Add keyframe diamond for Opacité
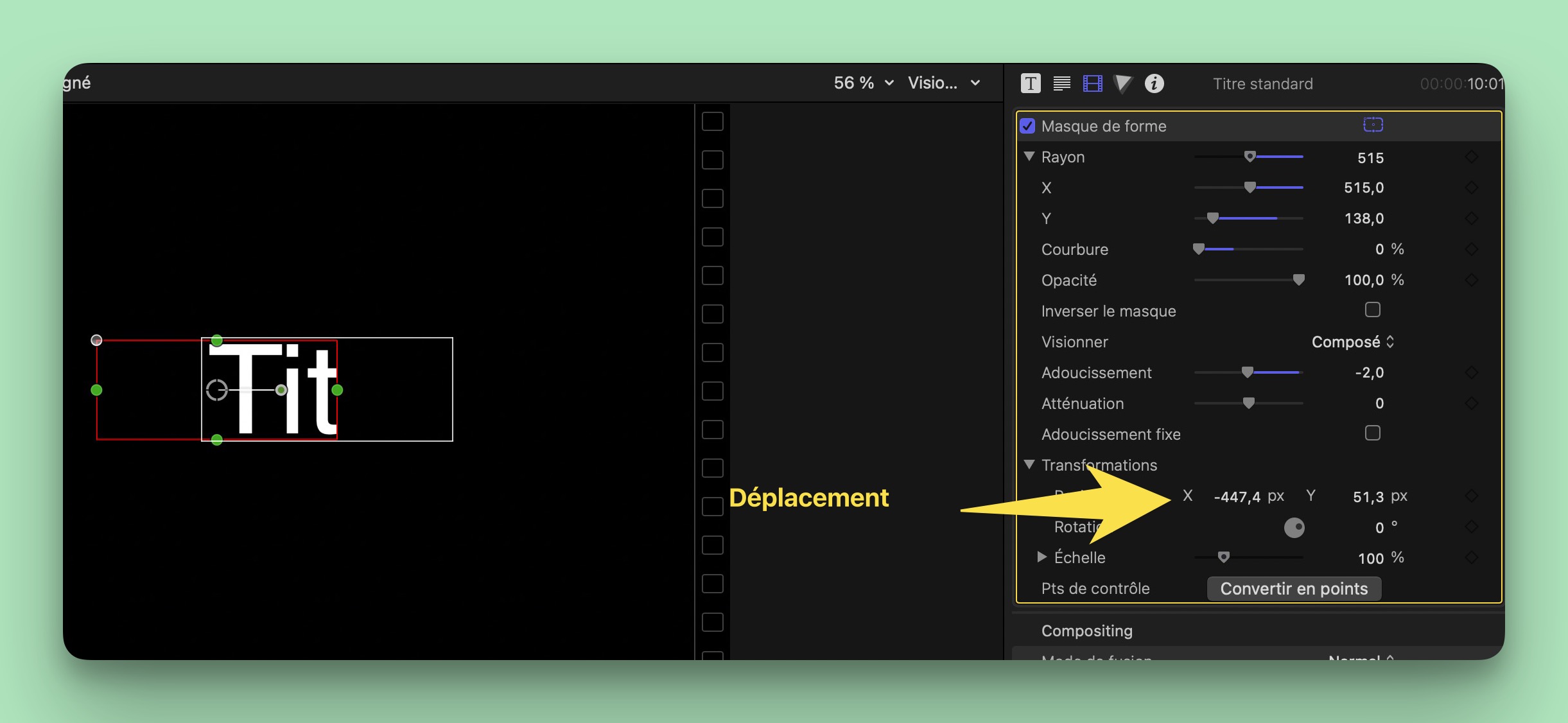Image resolution: width=1568 pixels, height=723 pixels. (x=1472, y=280)
